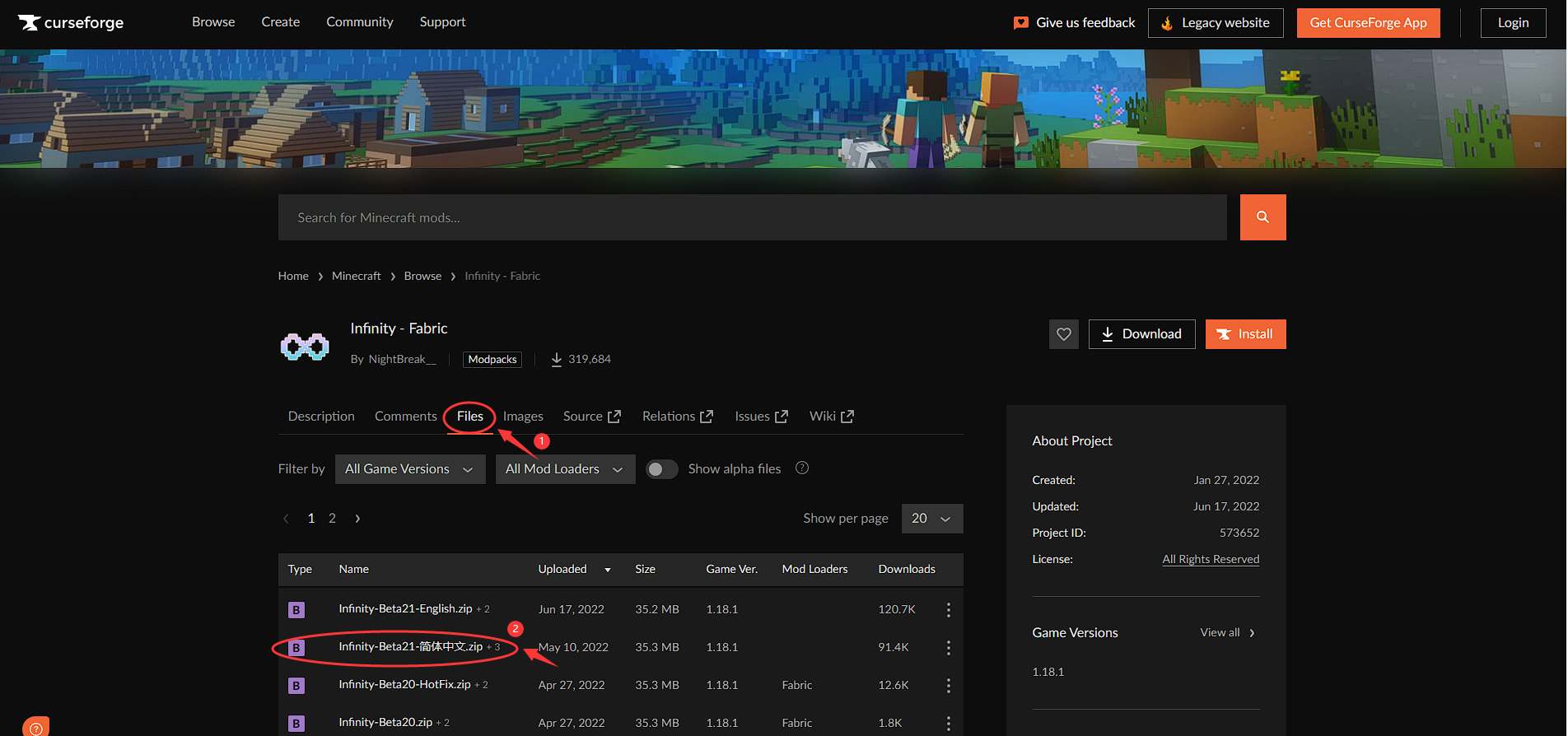Image resolution: width=1568 pixels, height=736 pixels.
Task: Click the search for Minecraft mods field
Action: [x=752, y=217]
